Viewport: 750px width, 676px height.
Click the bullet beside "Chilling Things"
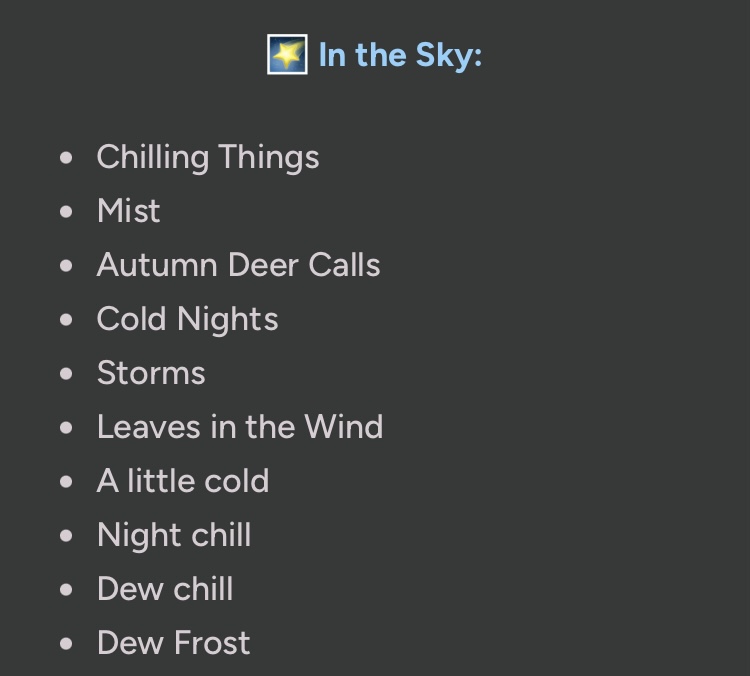tap(67, 158)
